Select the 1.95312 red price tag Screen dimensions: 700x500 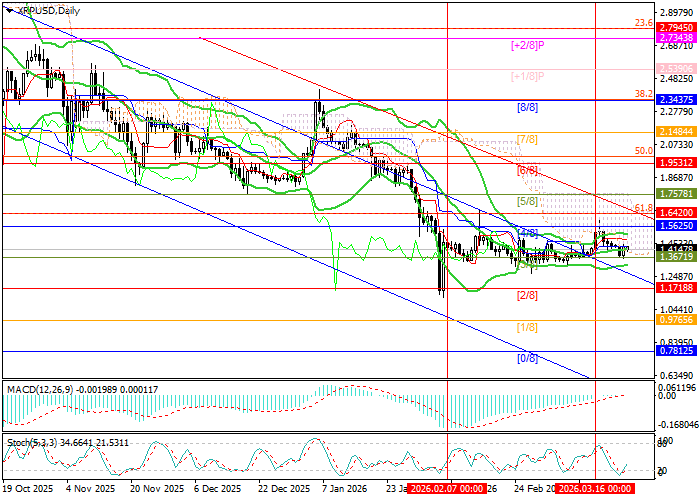[x=676, y=158]
